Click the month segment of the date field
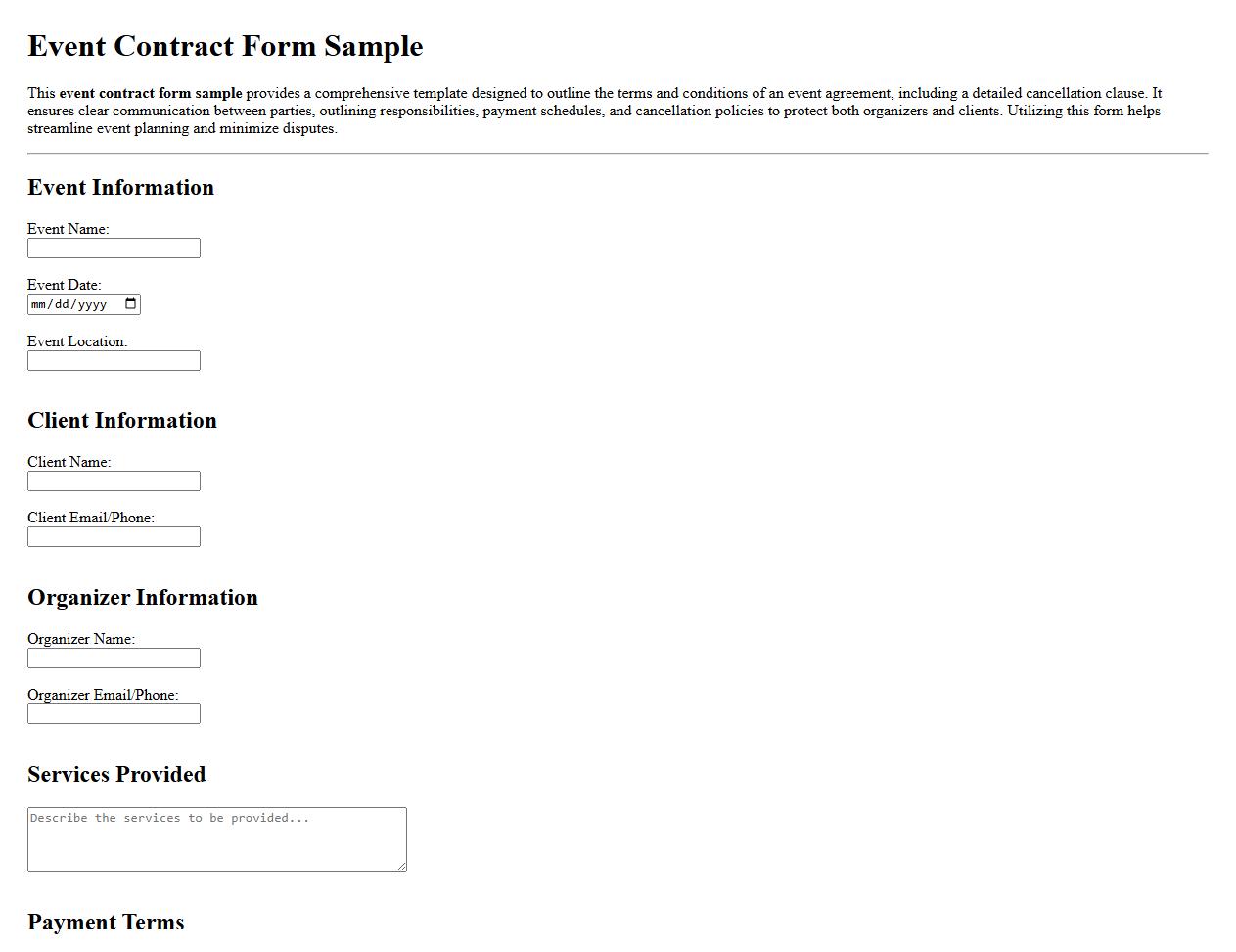The height and width of the screenshot is (952, 1236). [x=37, y=303]
